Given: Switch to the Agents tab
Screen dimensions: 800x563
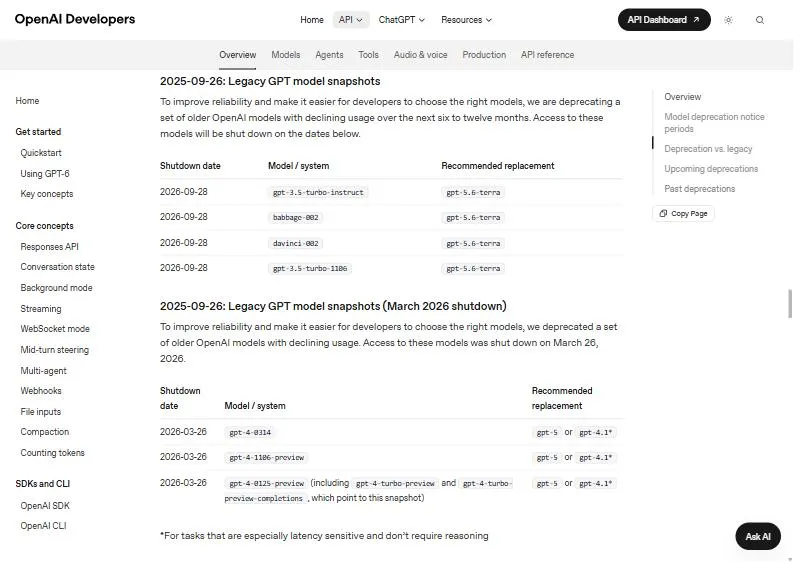Looking at the screenshot, I should [329, 55].
